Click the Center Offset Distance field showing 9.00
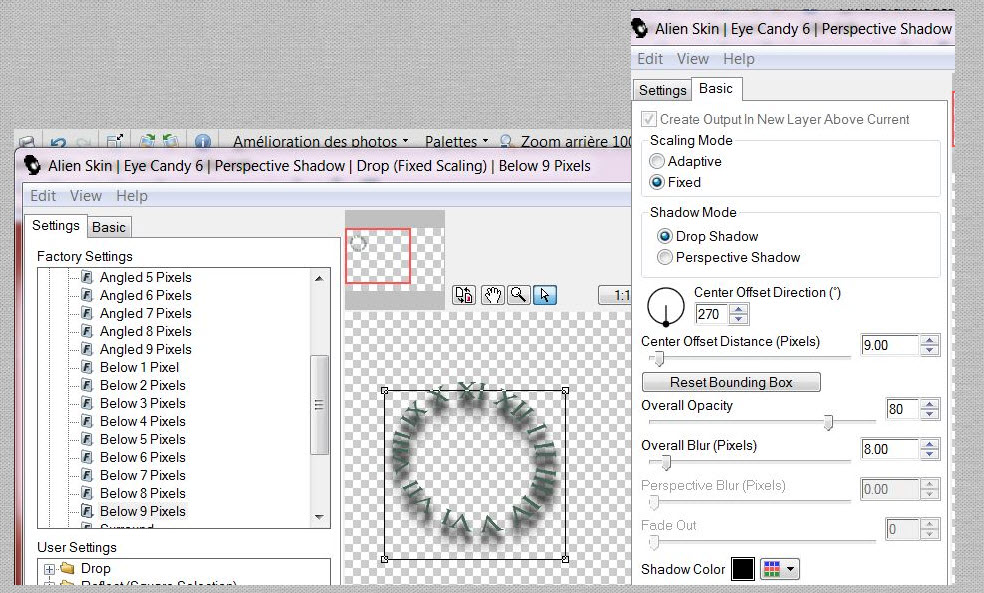984x593 pixels. click(890, 345)
